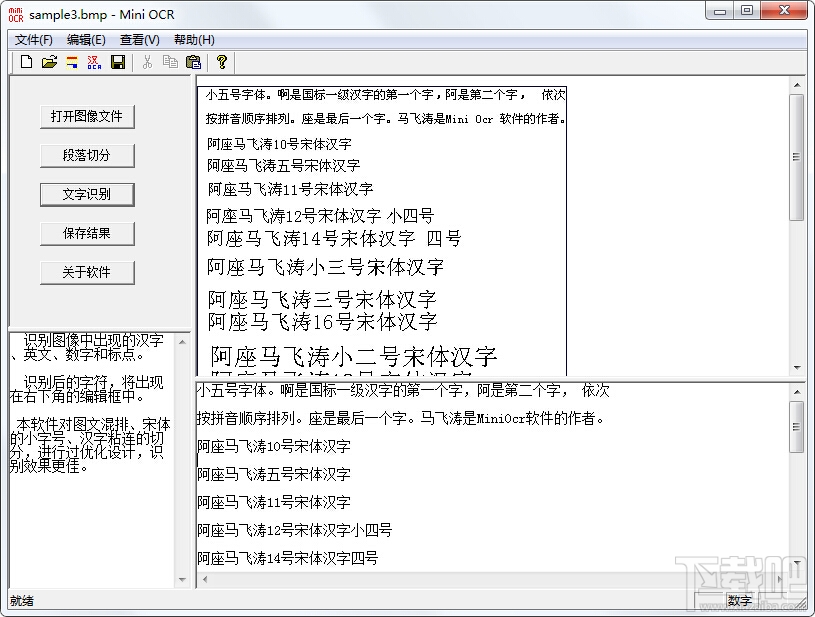
Task: Click the help text starting 本软件对图文混排
Action: pyautogui.click(x=90, y=445)
